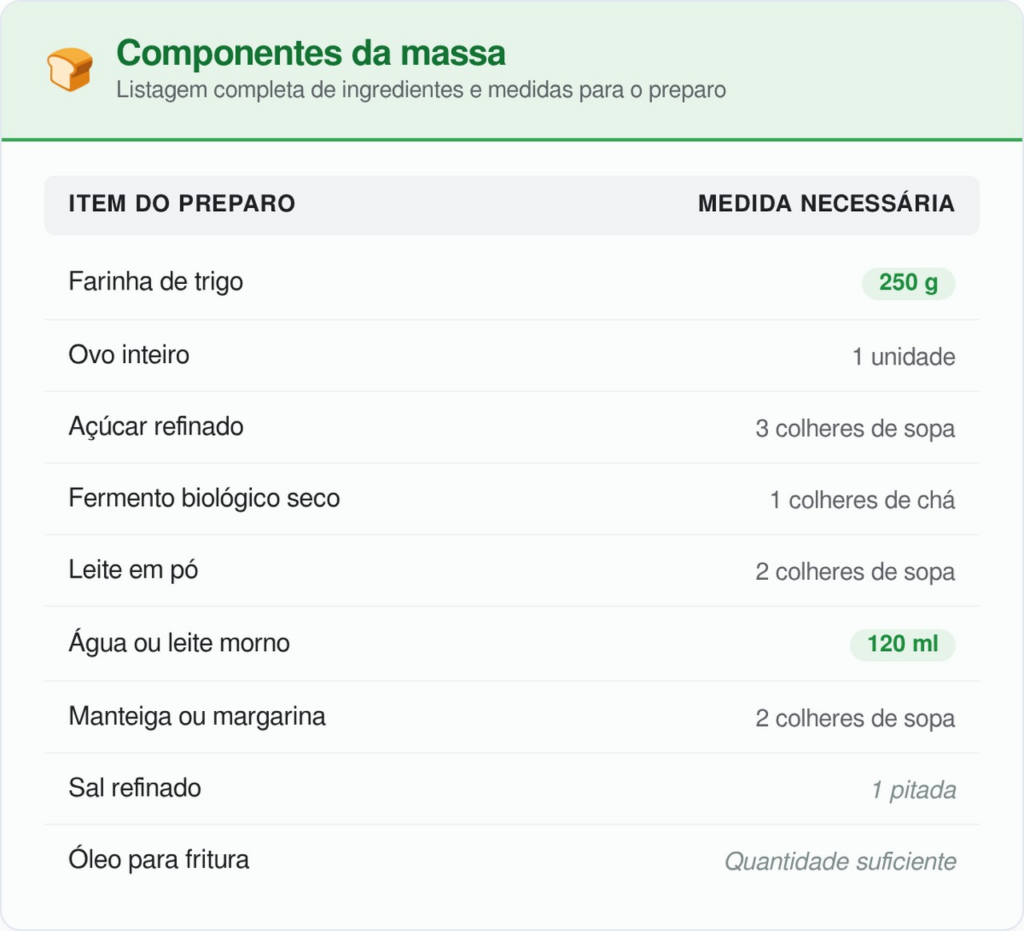1024x931 pixels.
Task: Select the Leite em pó ingredient
Action: tap(133, 571)
